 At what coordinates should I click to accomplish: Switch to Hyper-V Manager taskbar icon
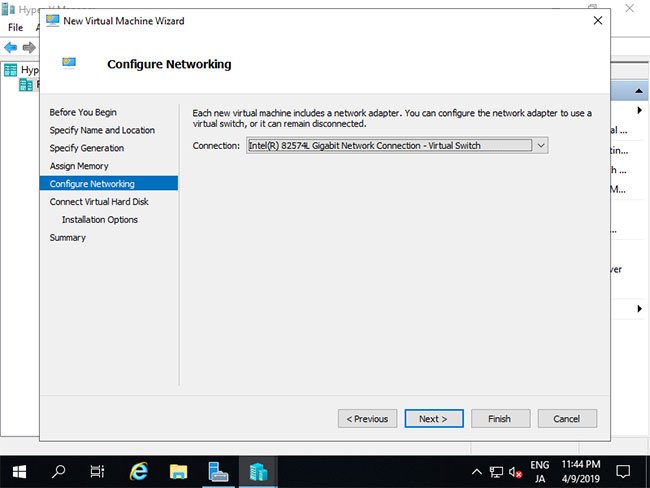pos(258,472)
